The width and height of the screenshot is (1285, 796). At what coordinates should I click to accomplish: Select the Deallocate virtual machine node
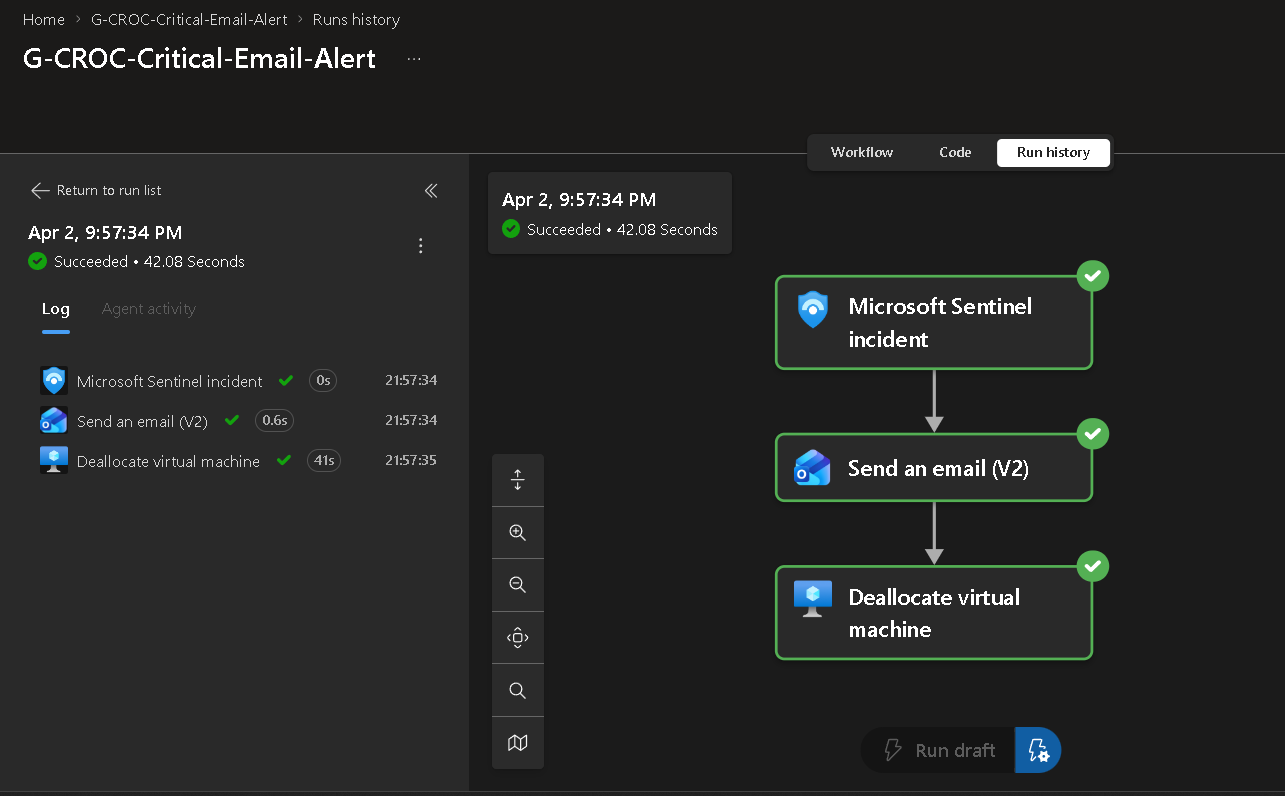[x=933, y=613]
